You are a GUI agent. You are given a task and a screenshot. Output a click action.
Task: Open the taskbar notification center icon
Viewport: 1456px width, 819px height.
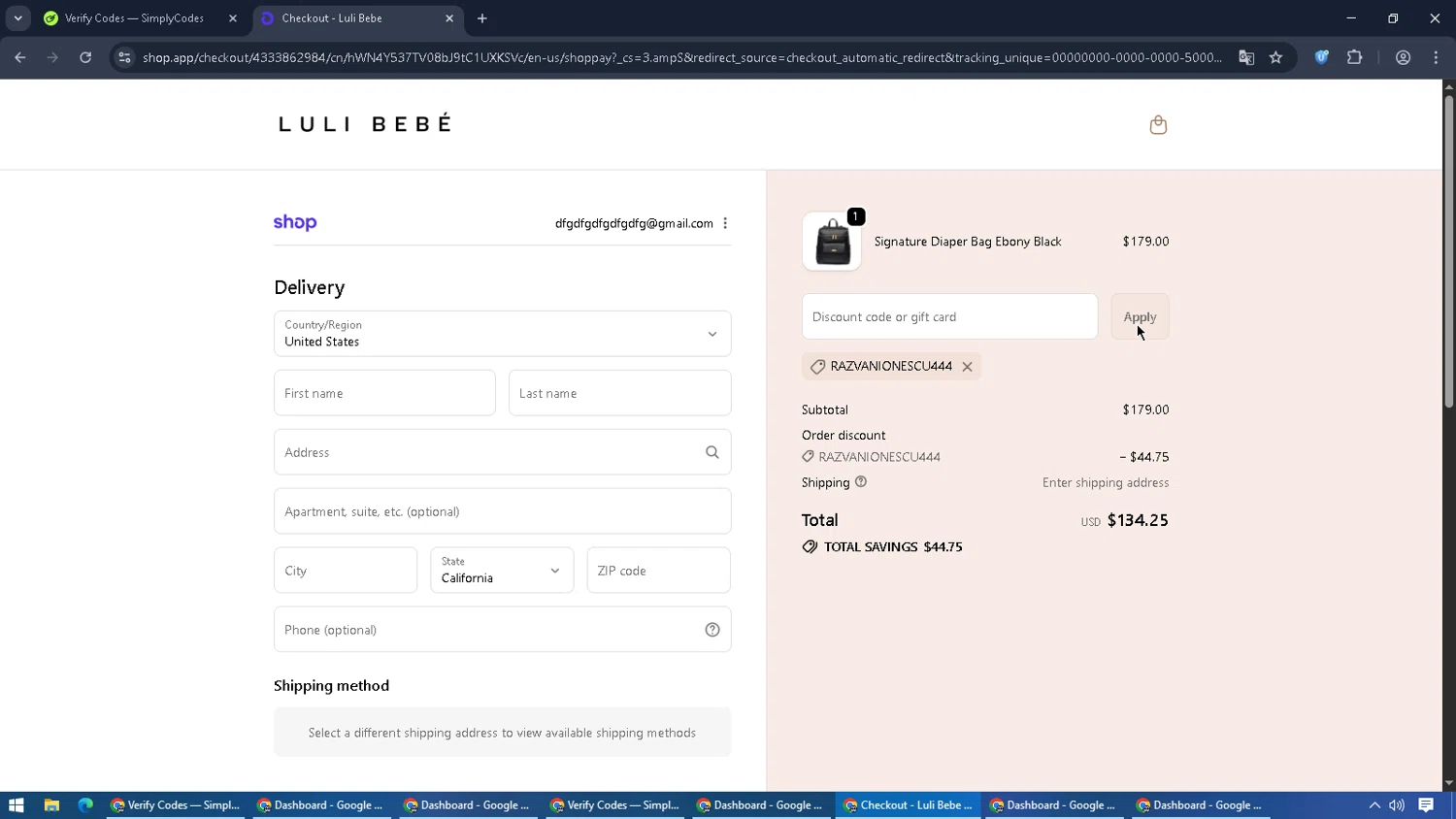point(1426,805)
